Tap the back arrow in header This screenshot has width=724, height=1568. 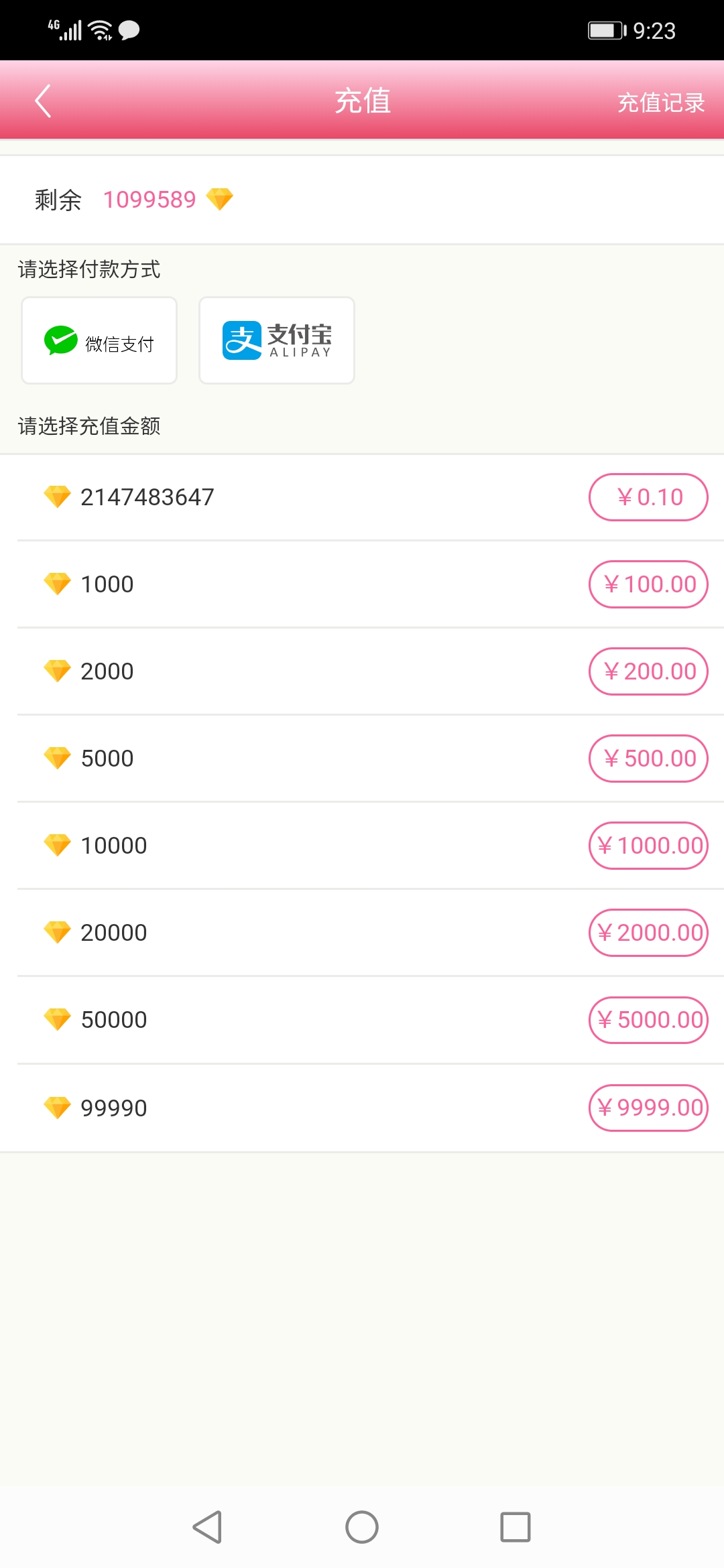point(43,101)
